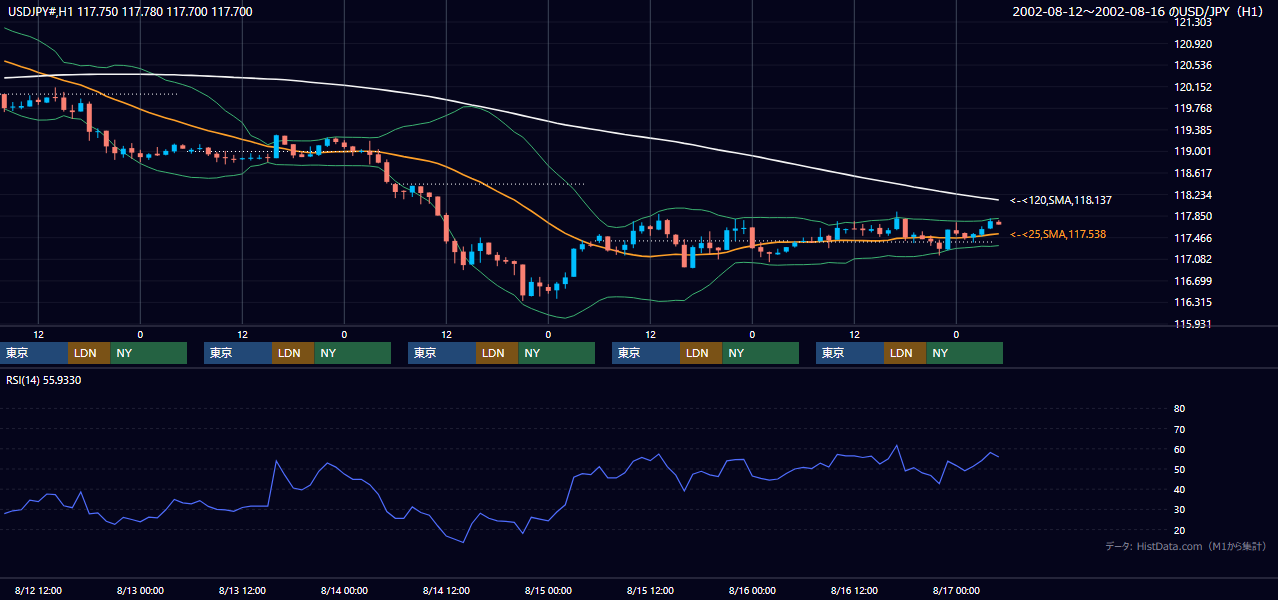Click the August 16 東京 session block
Viewport: 1278px width, 600px height.
click(x=850, y=353)
